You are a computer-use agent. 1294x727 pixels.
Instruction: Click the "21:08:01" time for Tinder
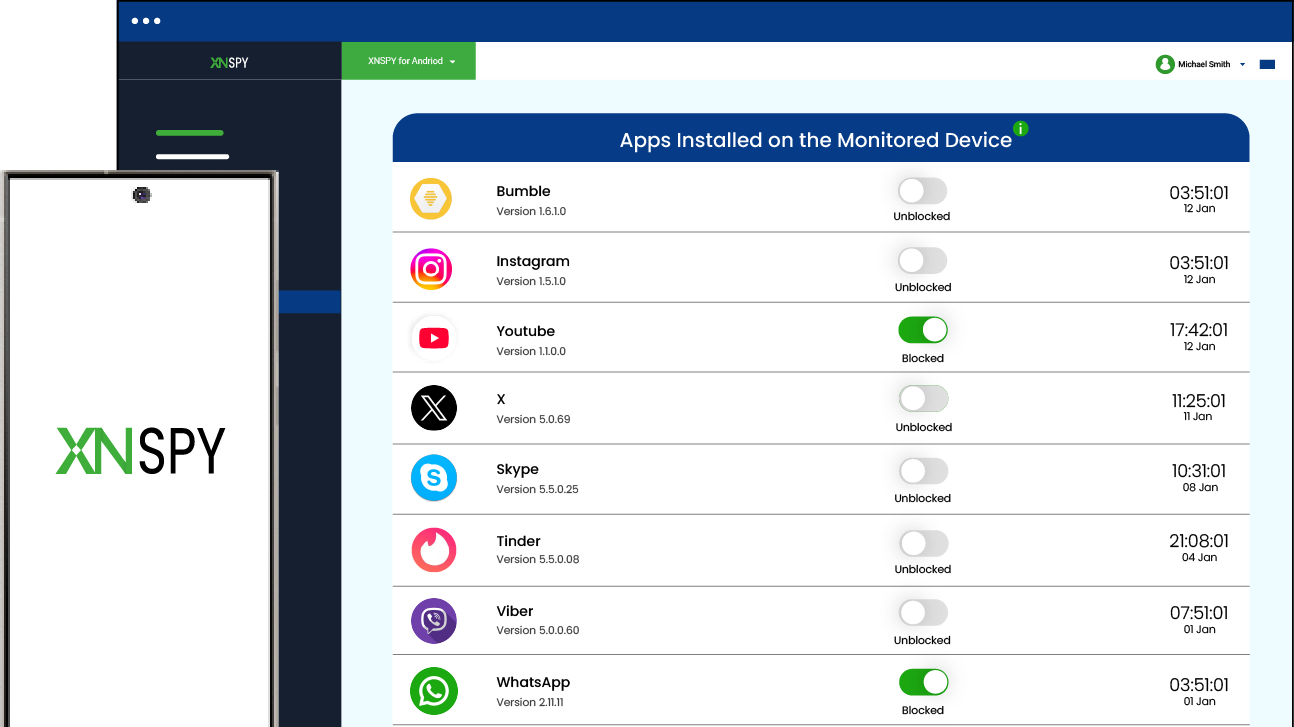[1199, 541]
